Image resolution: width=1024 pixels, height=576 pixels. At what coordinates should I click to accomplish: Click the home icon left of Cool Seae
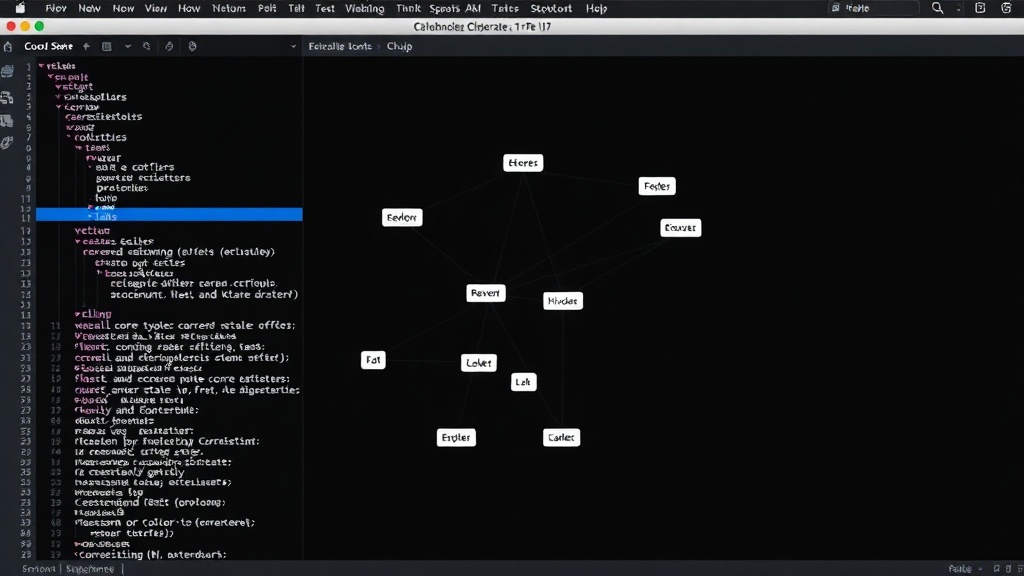(8, 46)
